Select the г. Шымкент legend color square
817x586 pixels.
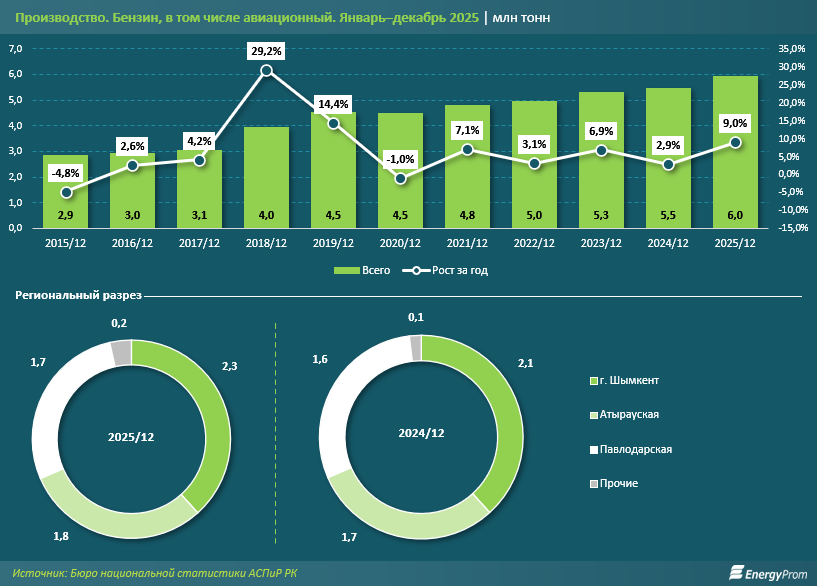tap(593, 381)
